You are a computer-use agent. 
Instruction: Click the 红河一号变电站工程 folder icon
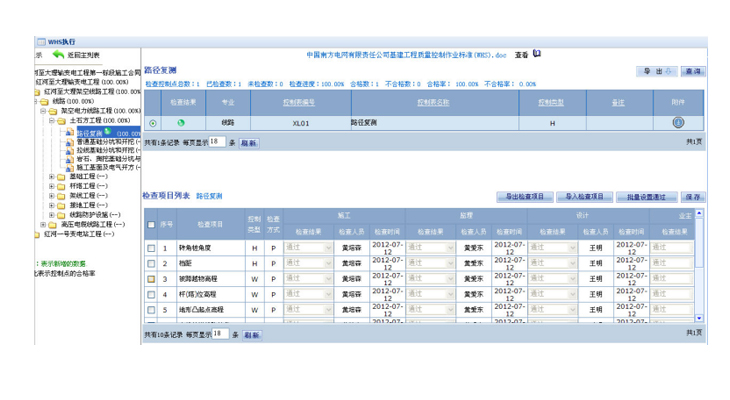tap(37, 234)
